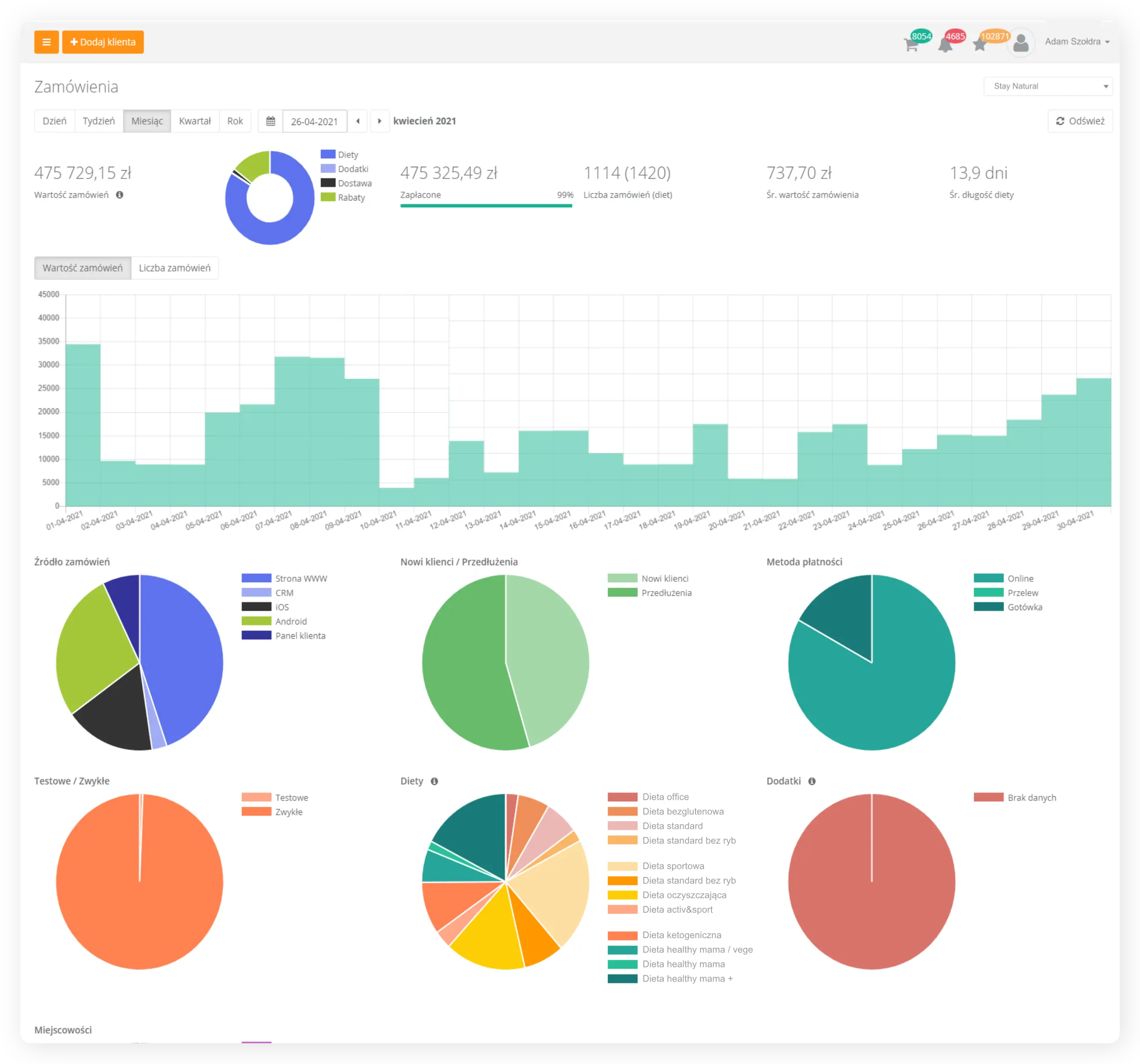Viewport: 1140px width, 1064px height.
Task: Click the 8054 cart badge
Action: click(921, 36)
